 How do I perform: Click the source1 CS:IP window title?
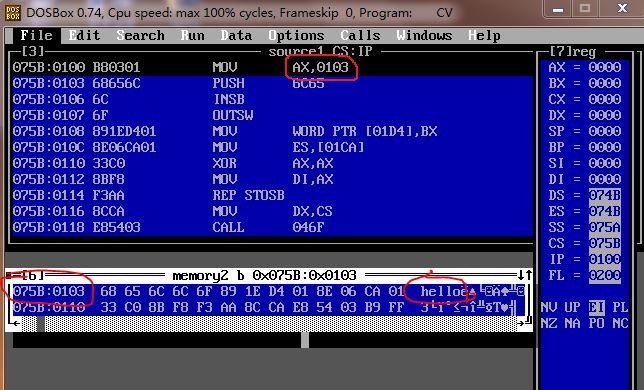[x=320, y=51]
